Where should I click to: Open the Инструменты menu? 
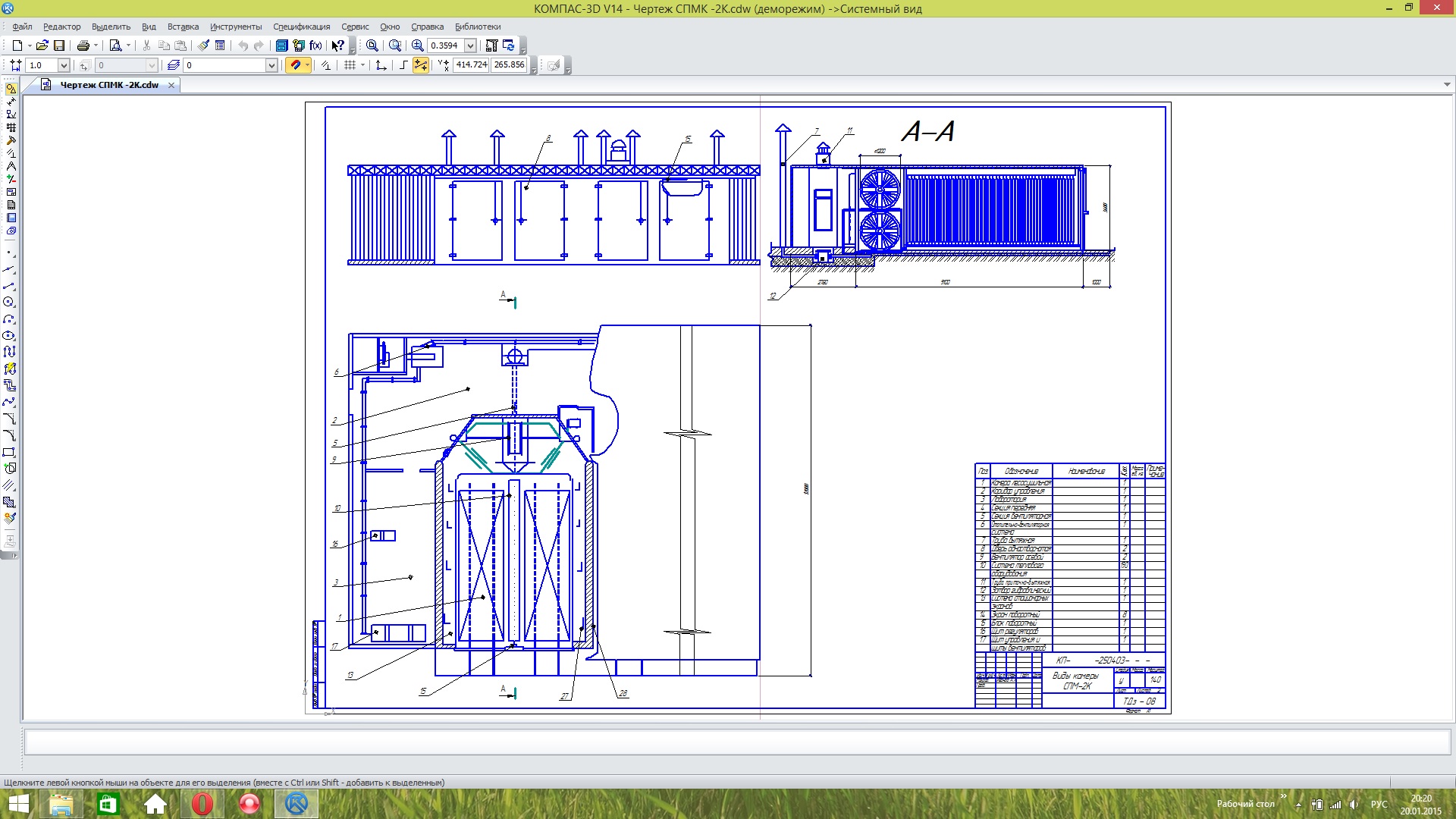[236, 27]
